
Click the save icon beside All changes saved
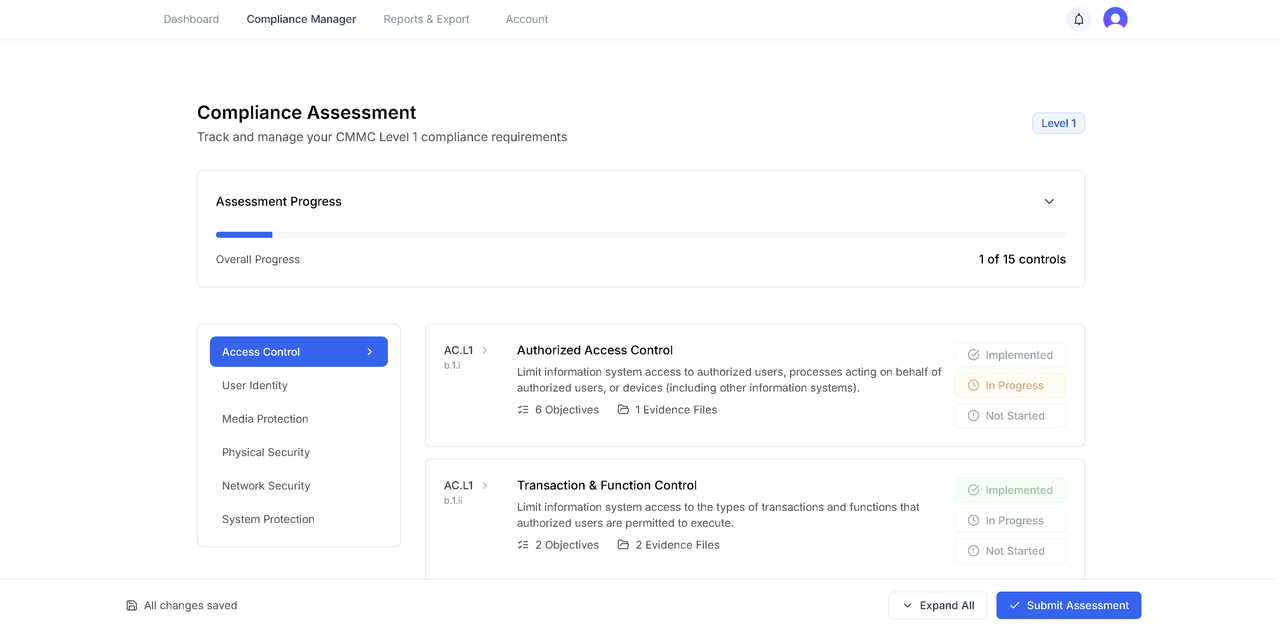tap(132, 605)
